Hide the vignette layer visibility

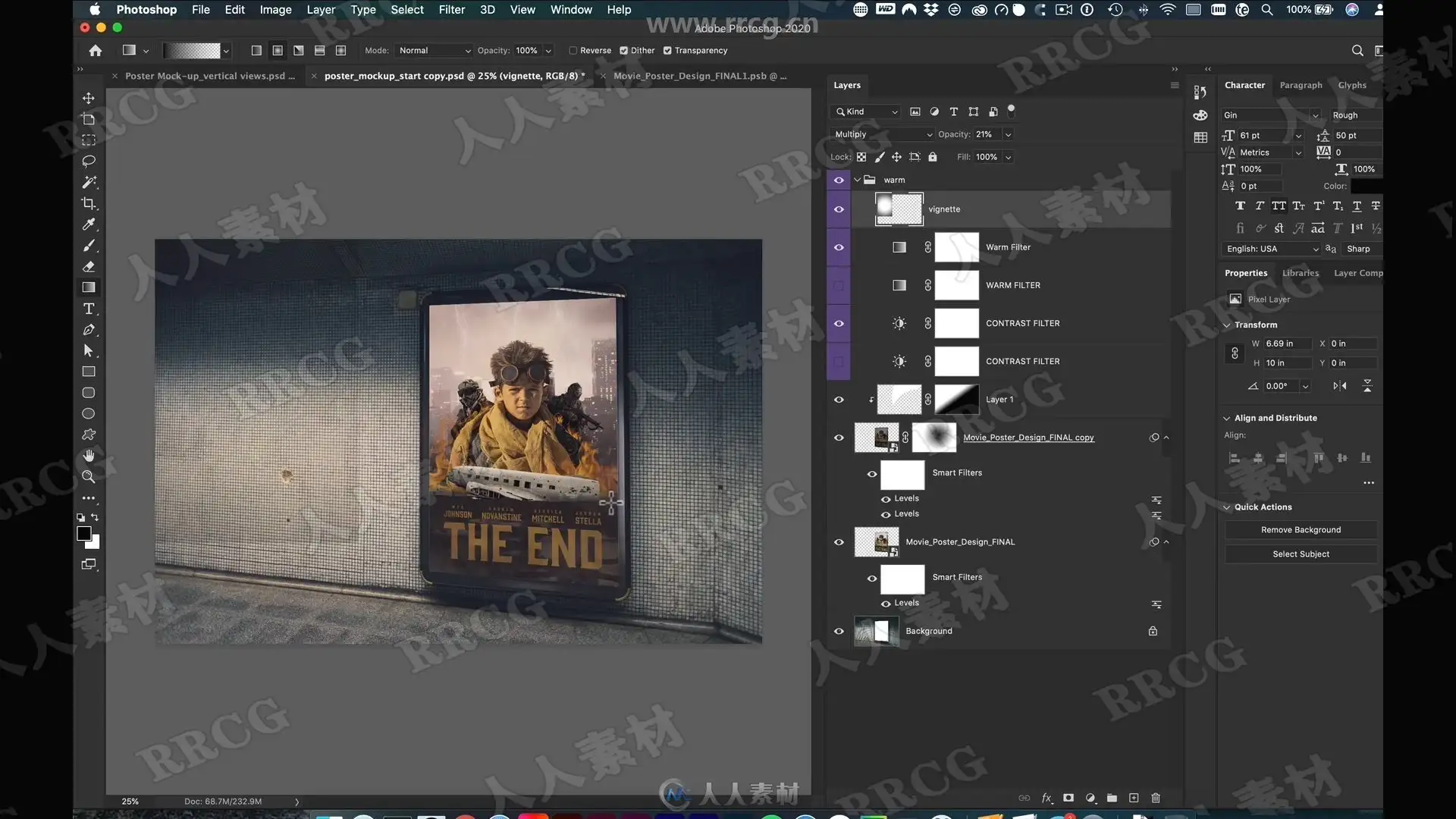839,209
